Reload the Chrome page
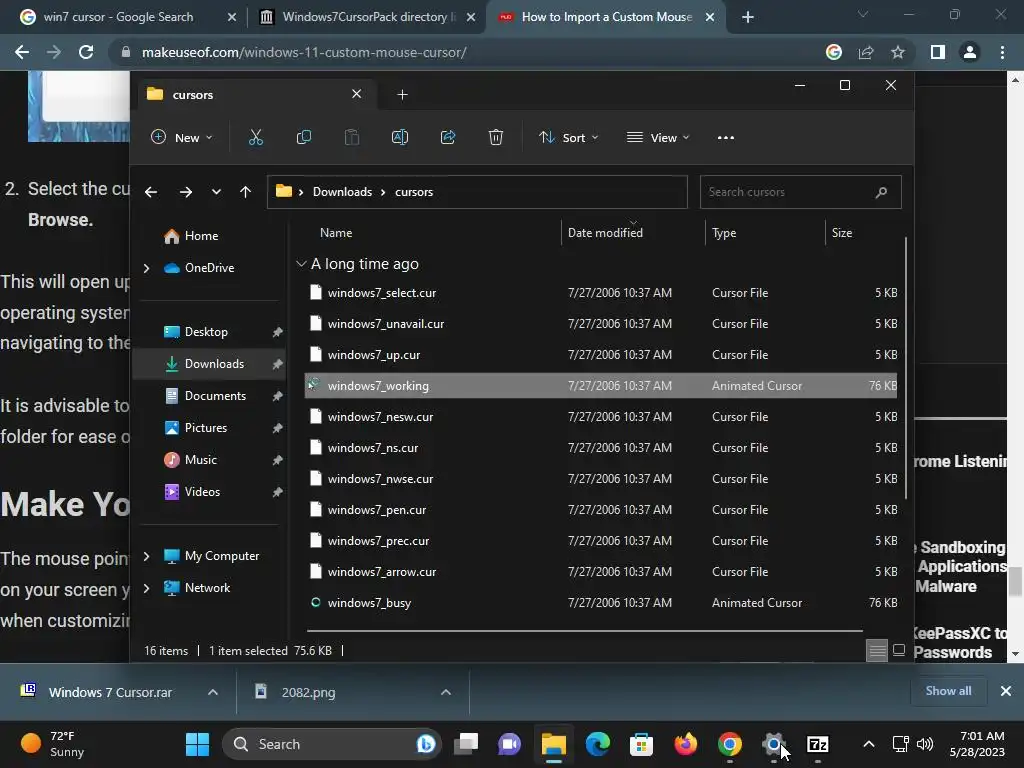This screenshot has width=1024, height=768. tap(86, 52)
